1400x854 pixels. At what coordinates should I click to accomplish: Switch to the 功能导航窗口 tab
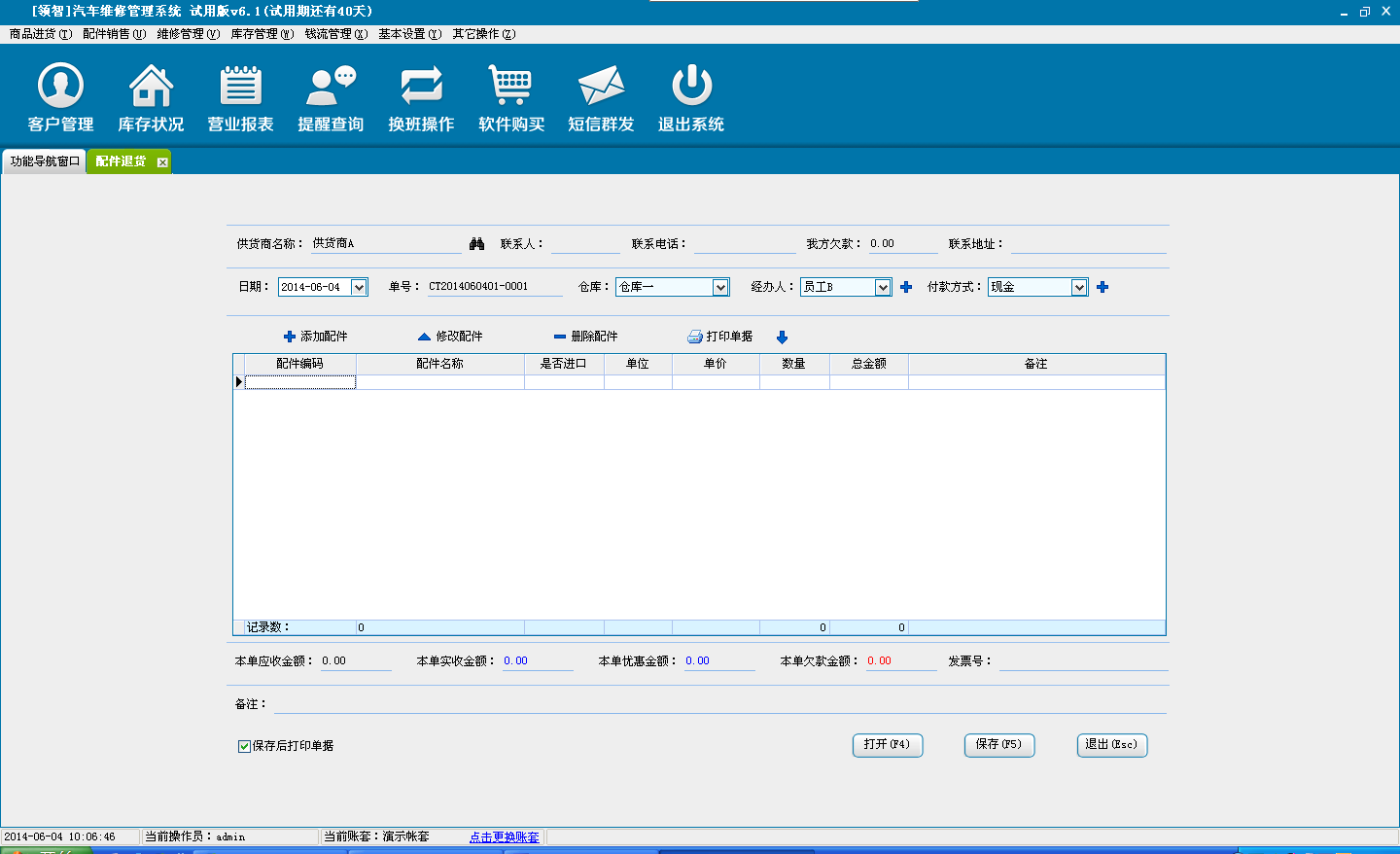(45, 161)
